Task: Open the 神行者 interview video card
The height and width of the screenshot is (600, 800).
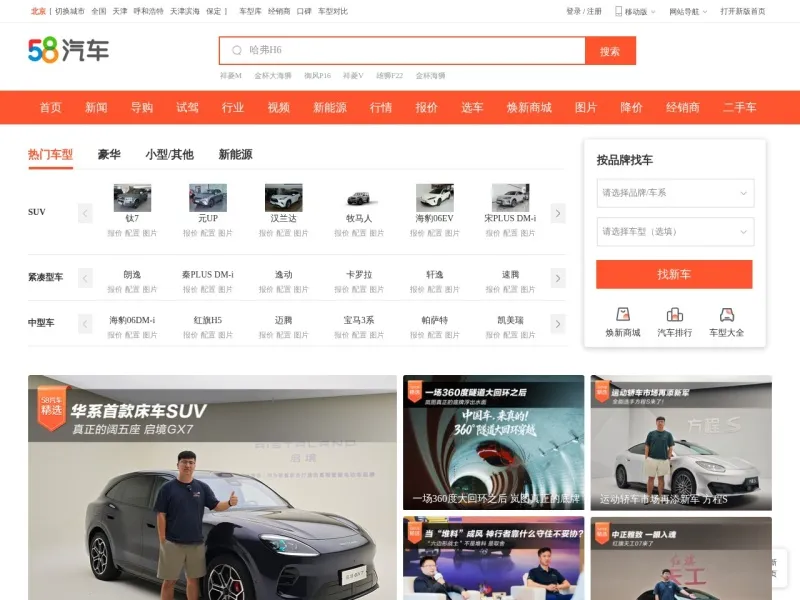Action: [493, 558]
